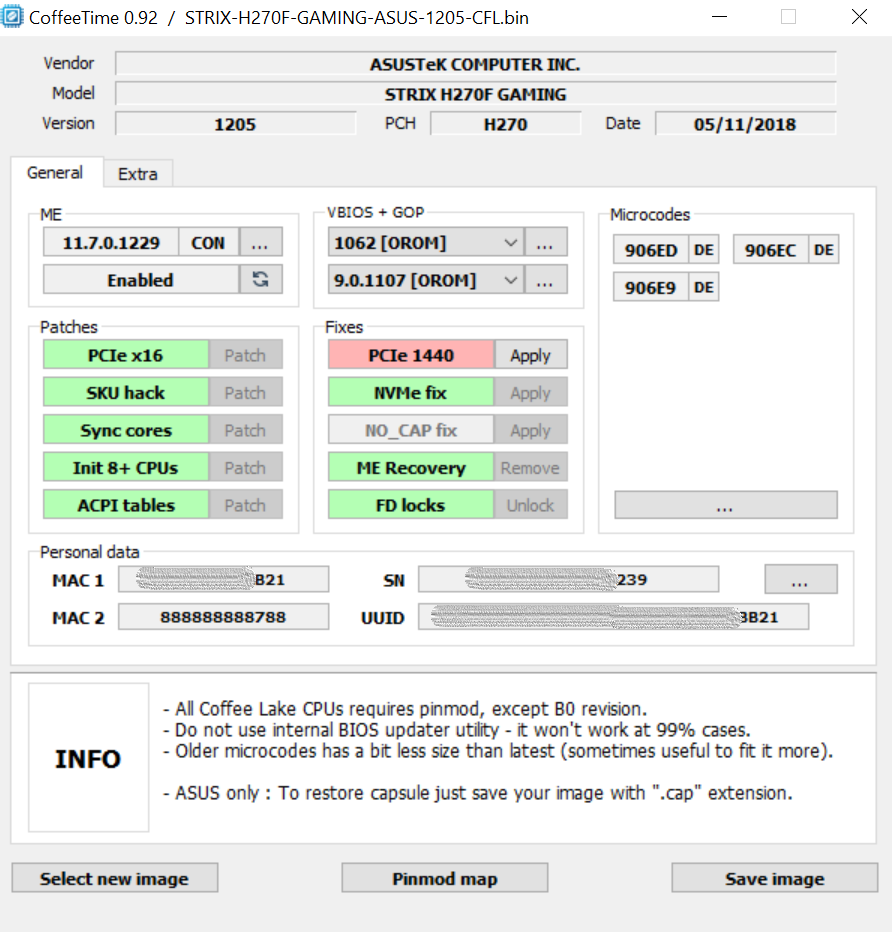Click ellipsis button next to VBIOS dropdown
Screen dimensions: 892x932
coord(546,243)
